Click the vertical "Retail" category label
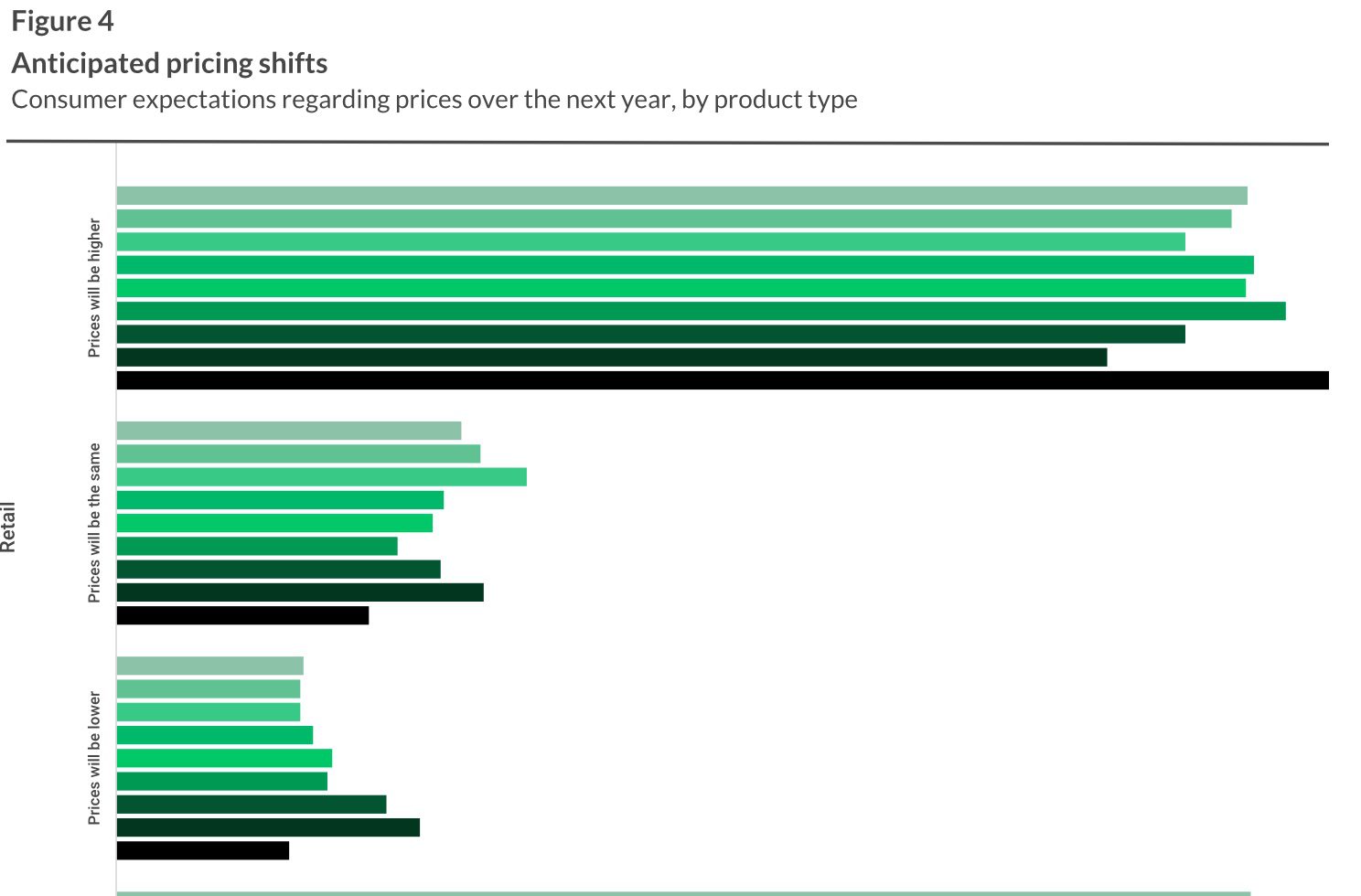 point(9,527)
